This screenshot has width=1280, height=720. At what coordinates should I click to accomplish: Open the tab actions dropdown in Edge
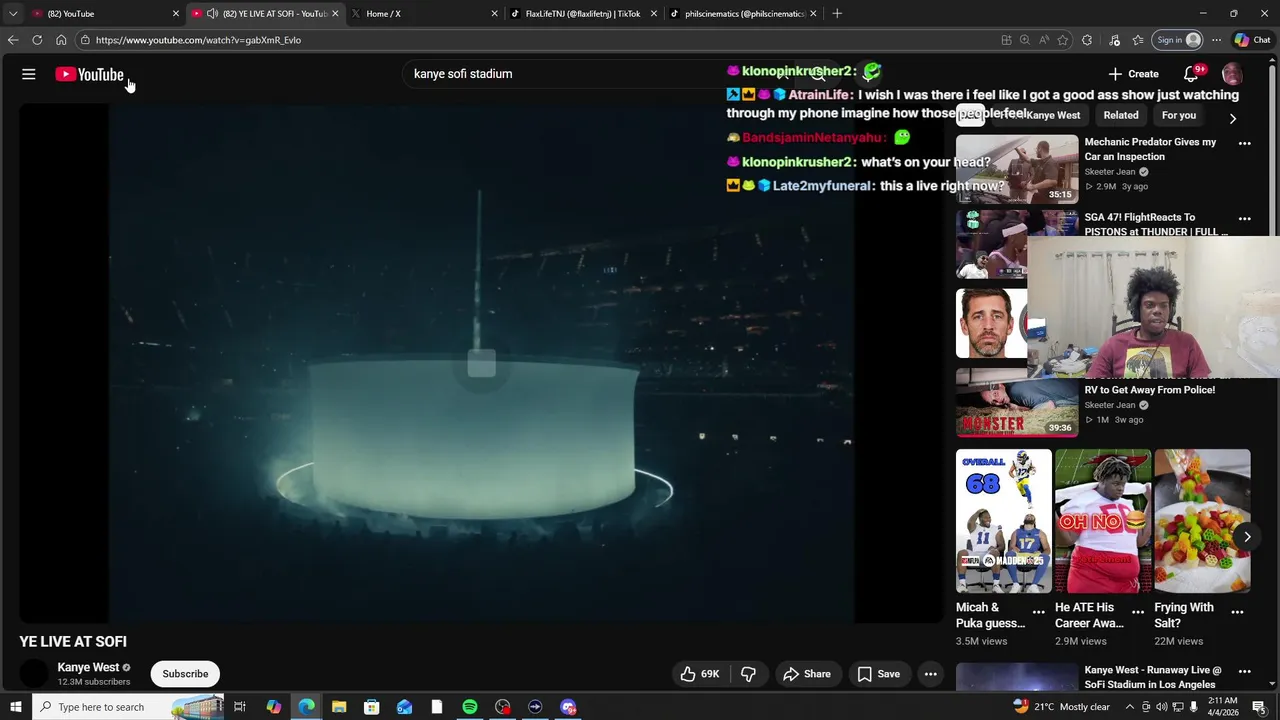click(13, 14)
